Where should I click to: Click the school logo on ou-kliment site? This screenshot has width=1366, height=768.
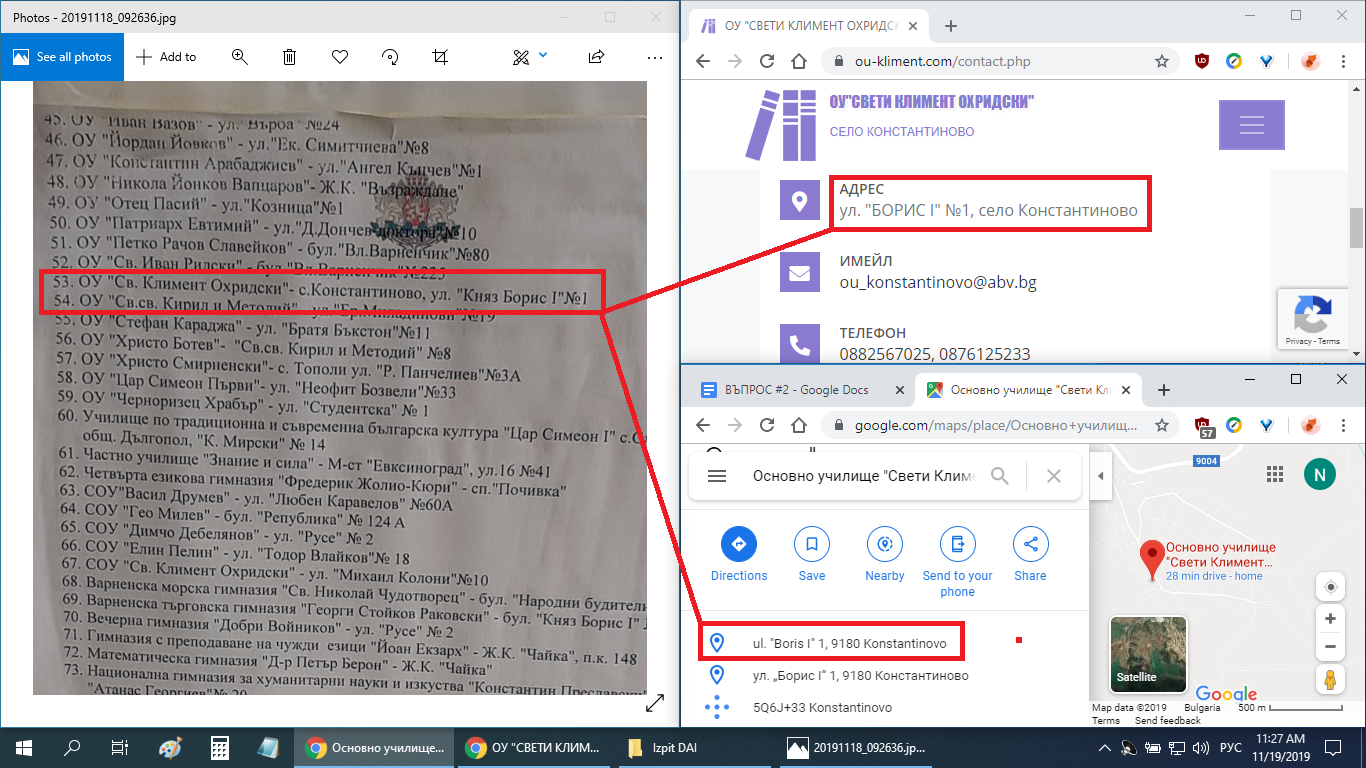tap(783, 124)
